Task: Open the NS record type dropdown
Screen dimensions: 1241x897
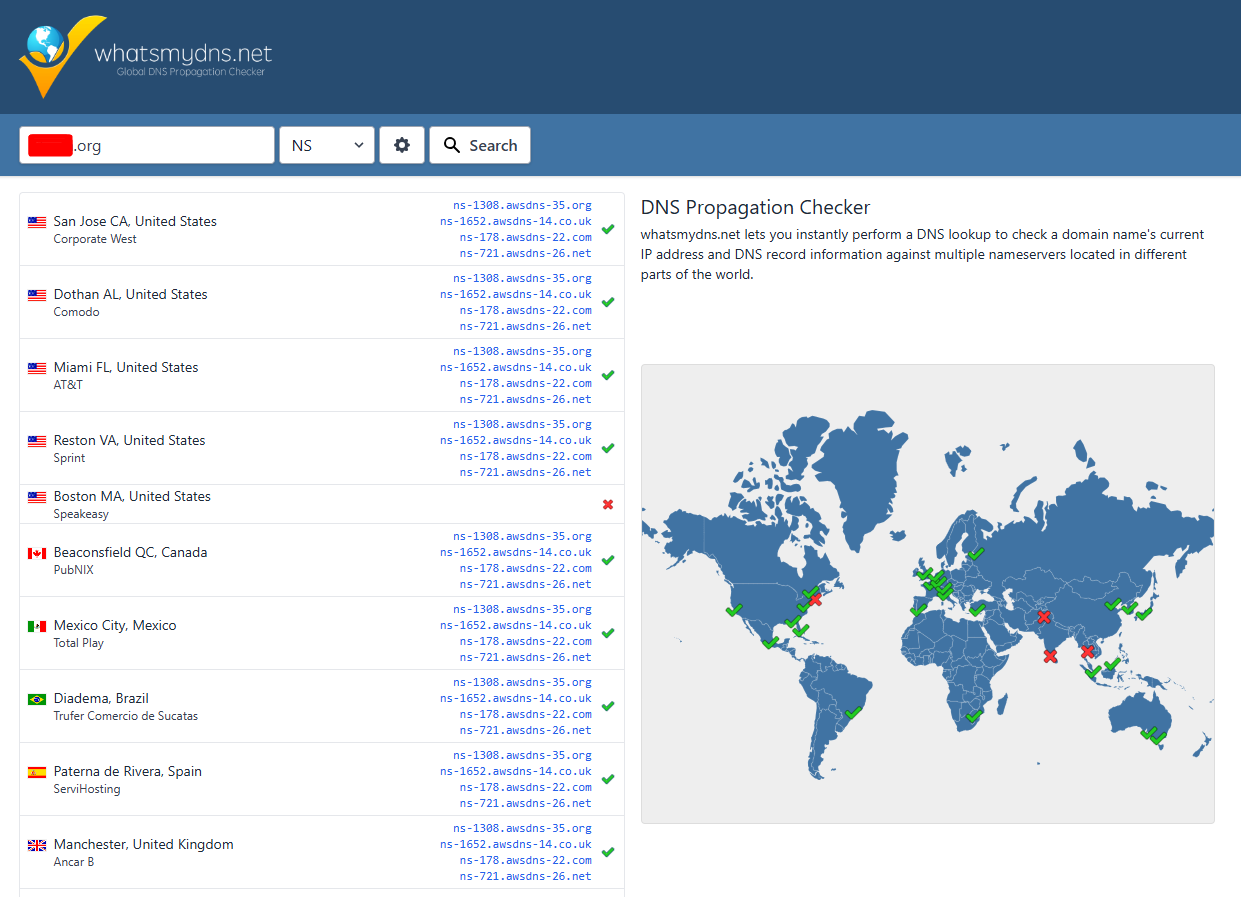Action: click(x=327, y=145)
